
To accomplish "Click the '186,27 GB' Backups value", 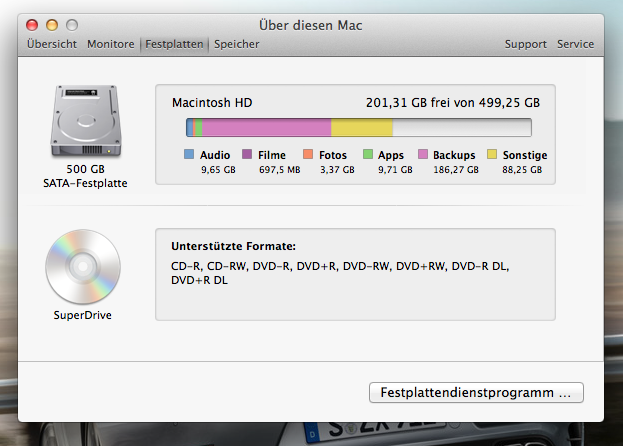I will coord(456,170).
